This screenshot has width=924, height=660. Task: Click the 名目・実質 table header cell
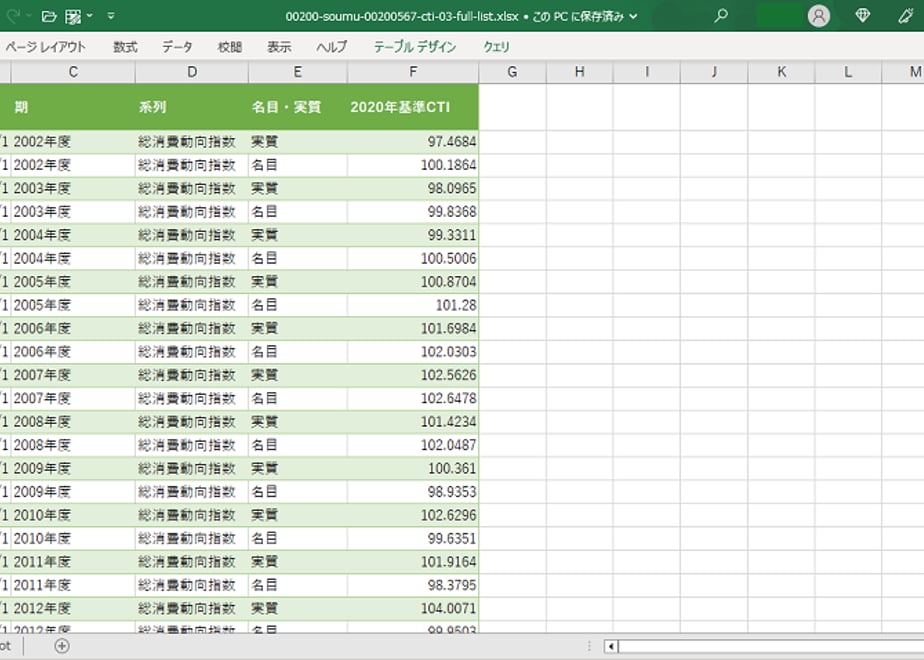tap(298, 107)
